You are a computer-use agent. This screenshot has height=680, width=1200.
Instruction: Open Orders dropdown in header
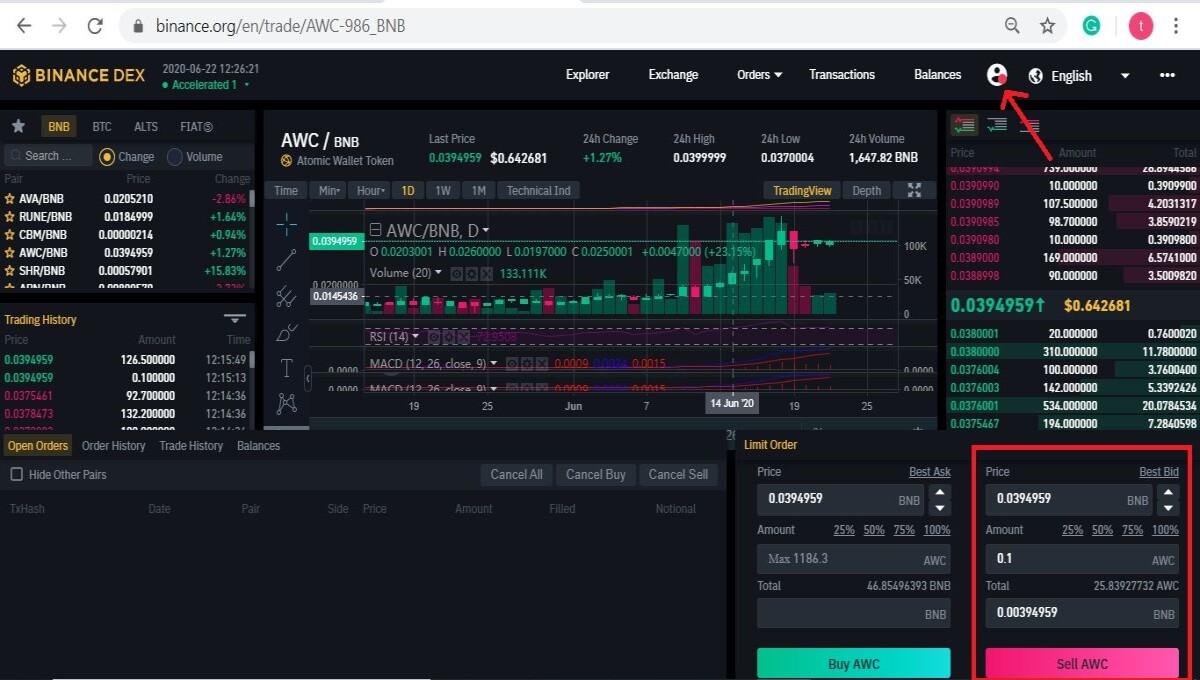(x=759, y=75)
